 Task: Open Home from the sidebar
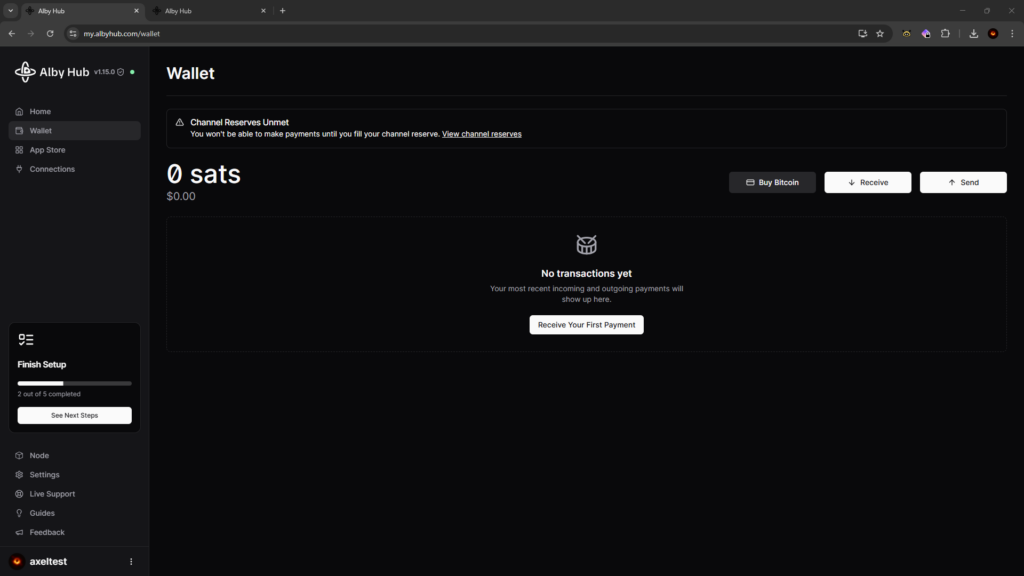(x=40, y=112)
